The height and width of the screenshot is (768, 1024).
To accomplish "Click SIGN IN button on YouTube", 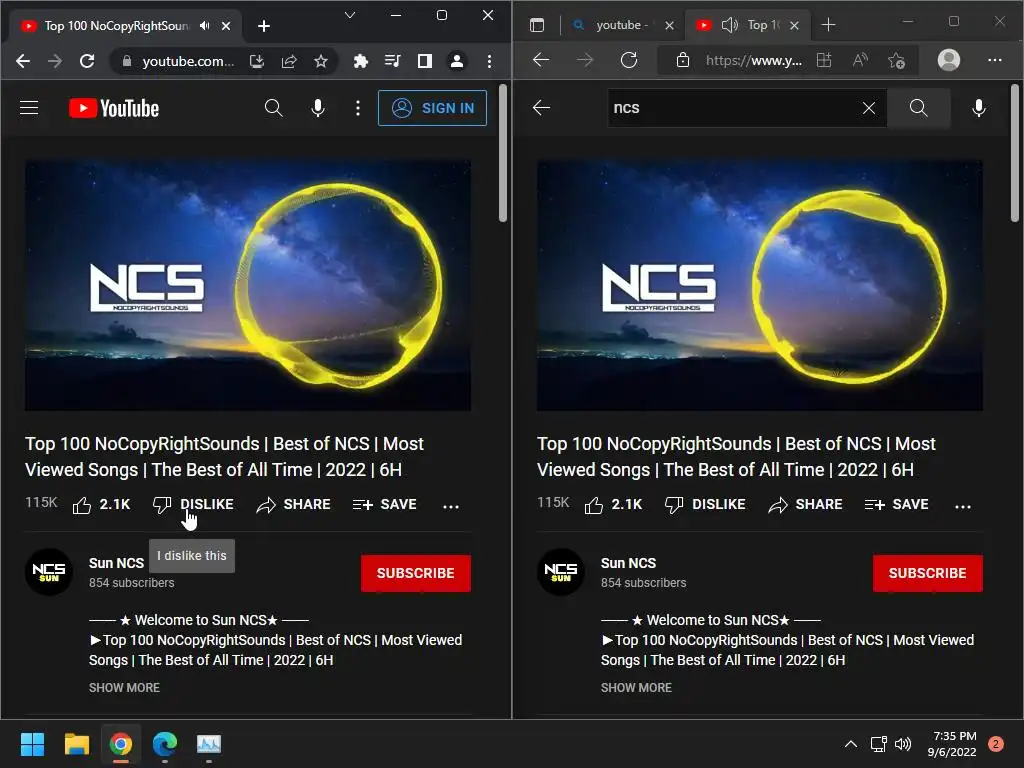I will 432,108.
